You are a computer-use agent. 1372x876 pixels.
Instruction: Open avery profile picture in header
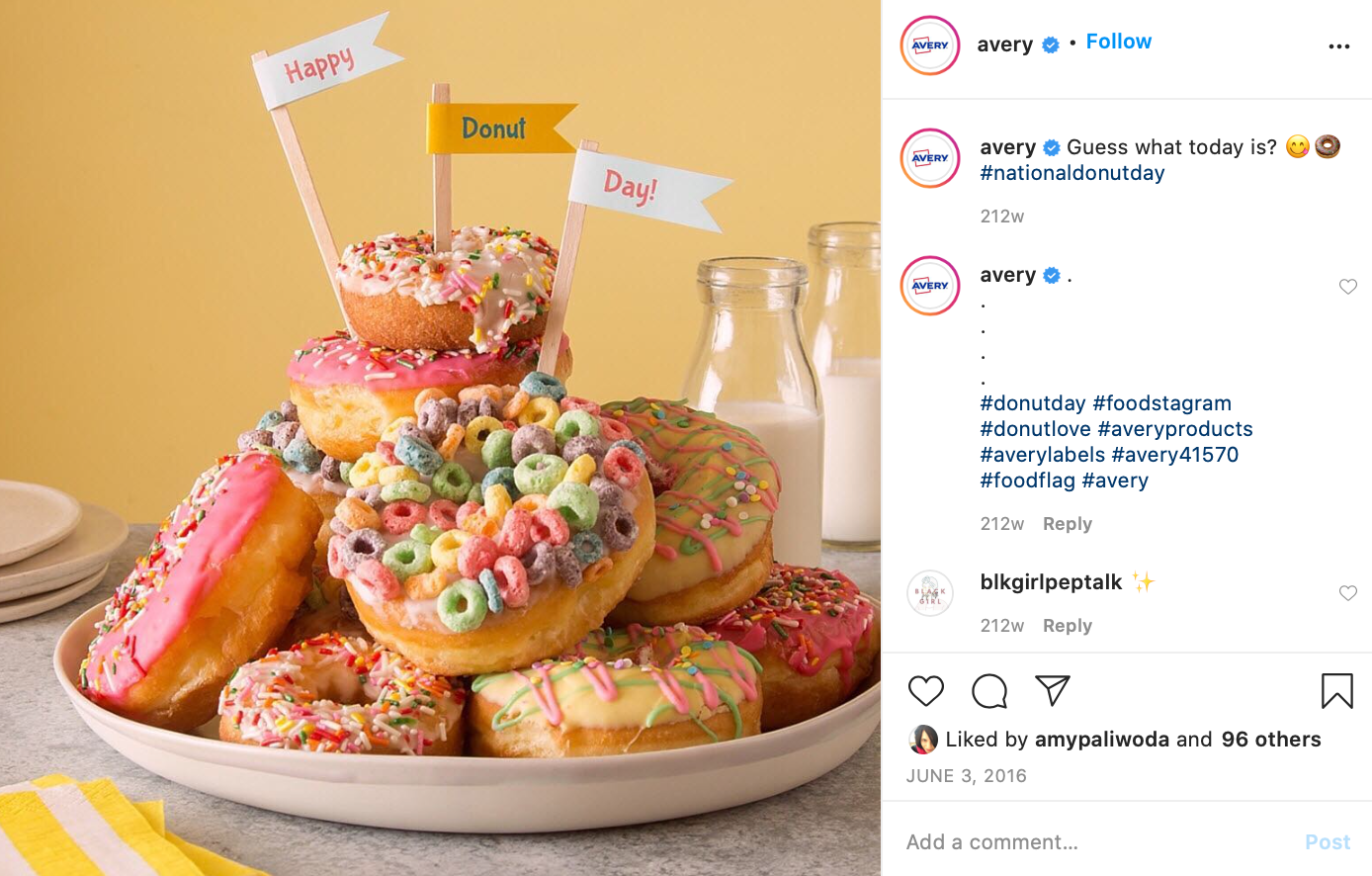click(930, 45)
